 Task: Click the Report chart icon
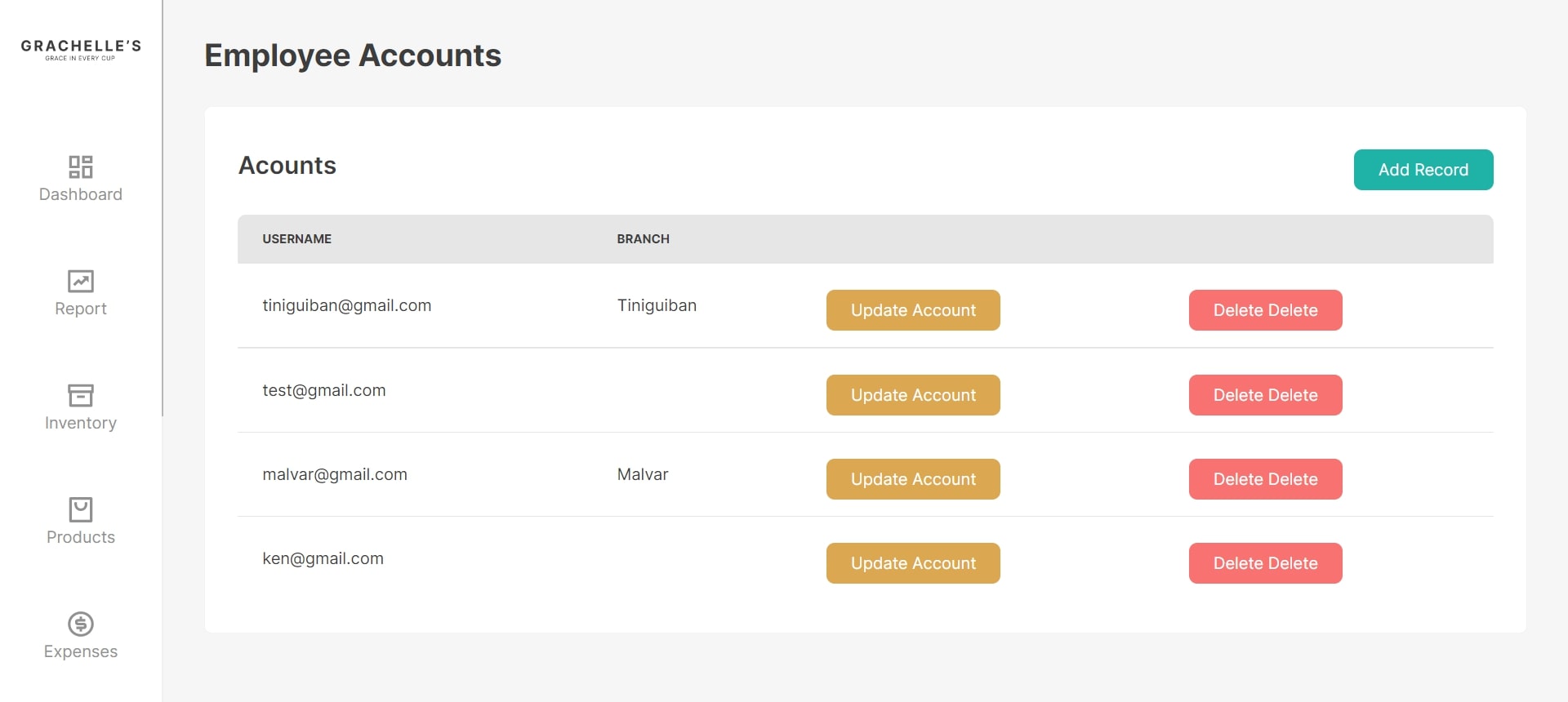point(81,281)
